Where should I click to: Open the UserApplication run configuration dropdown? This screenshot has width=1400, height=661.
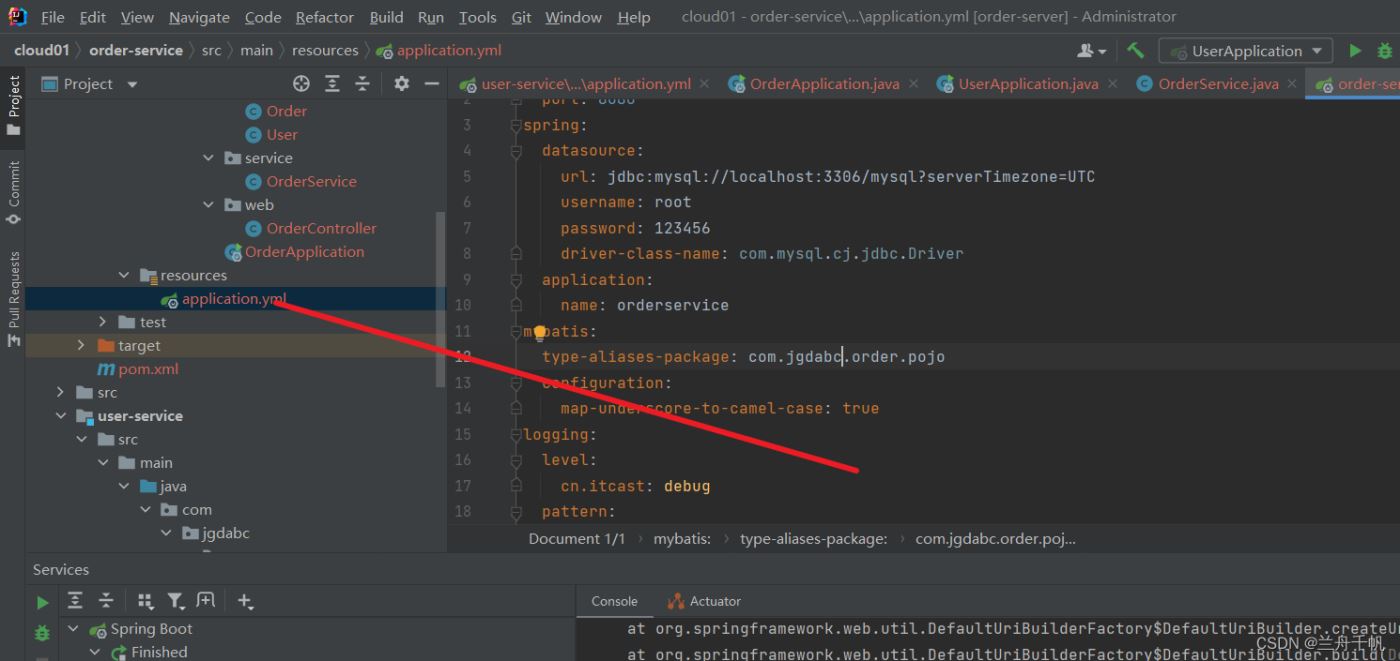[x=1246, y=51]
